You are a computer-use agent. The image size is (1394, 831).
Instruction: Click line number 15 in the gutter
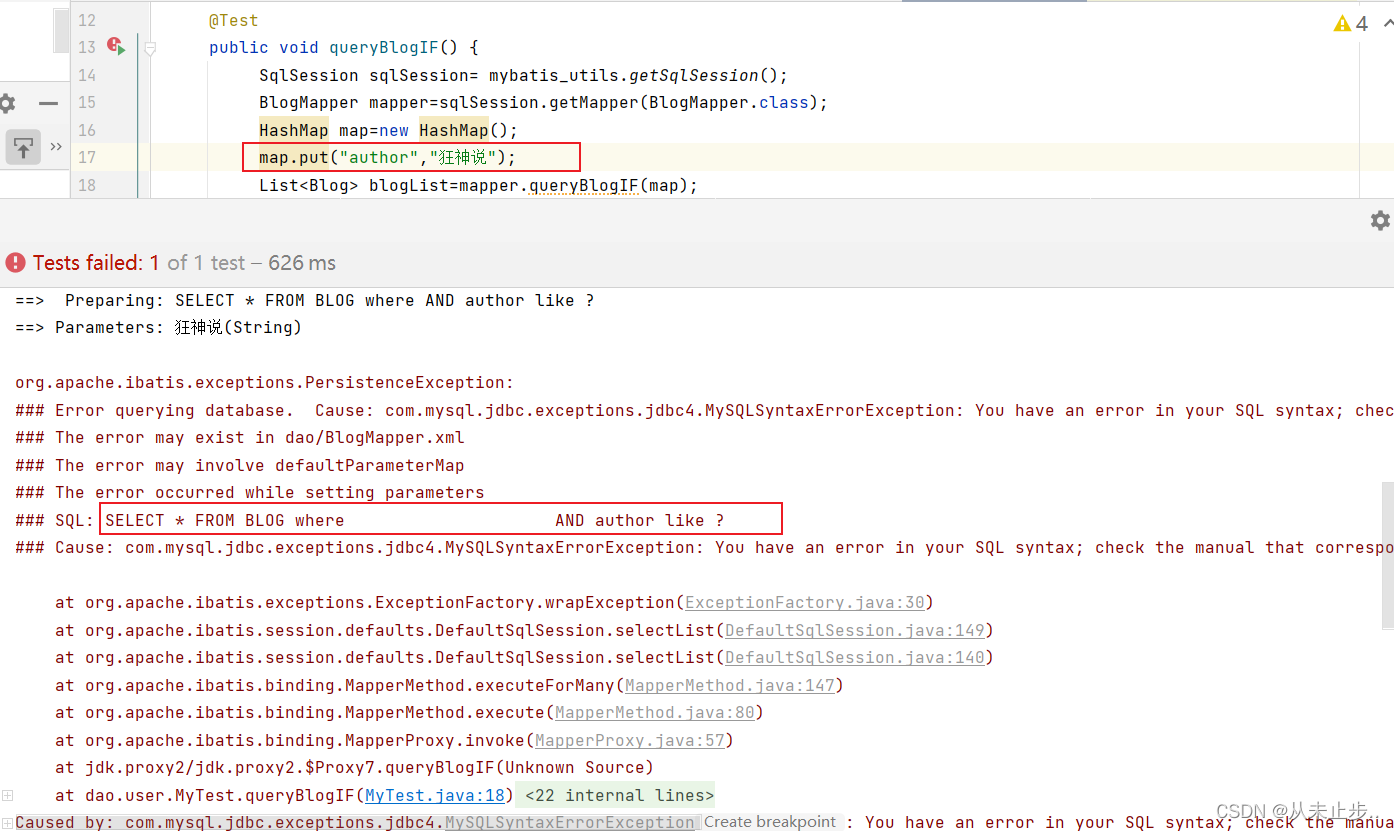pyautogui.click(x=87, y=102)
